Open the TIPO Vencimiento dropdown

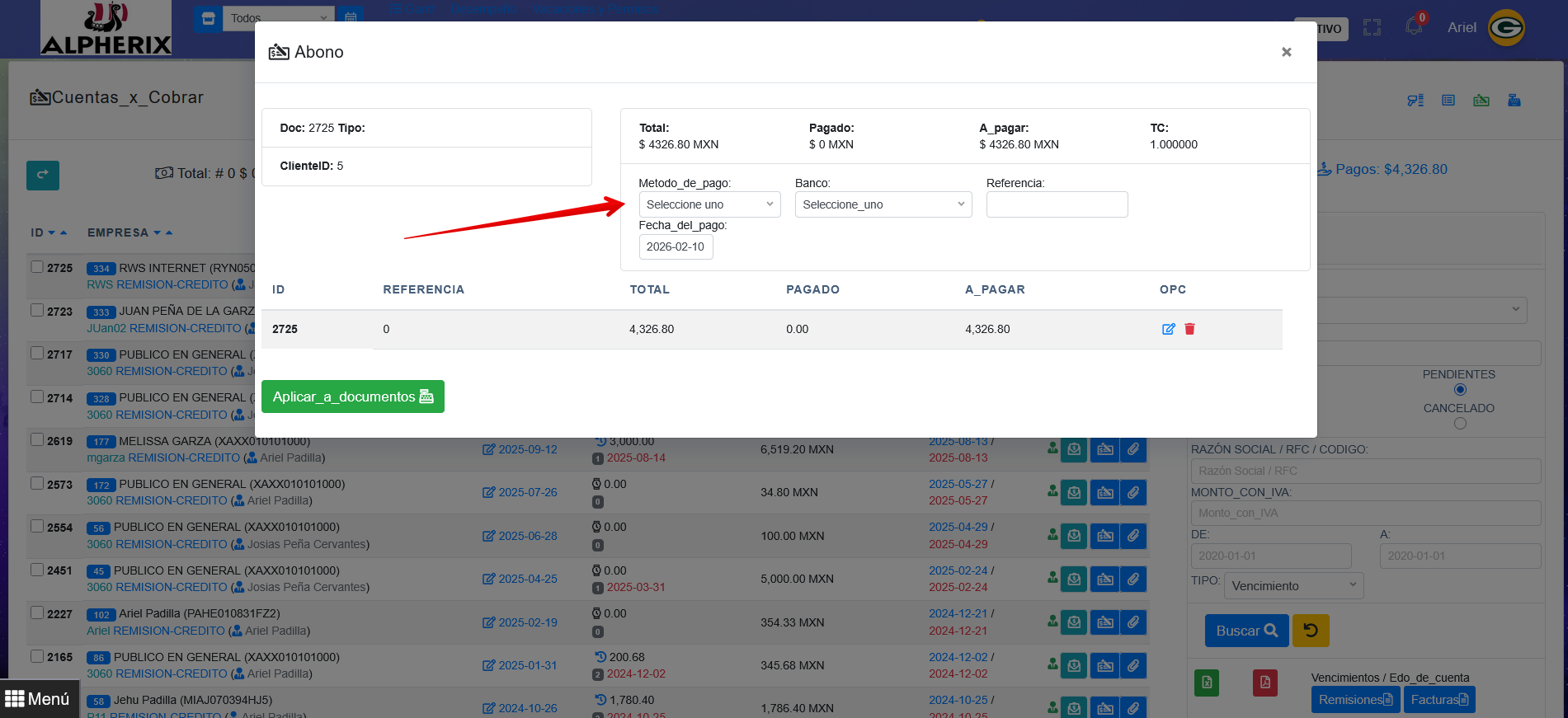pyautogui.click(x=1293, y=586)
